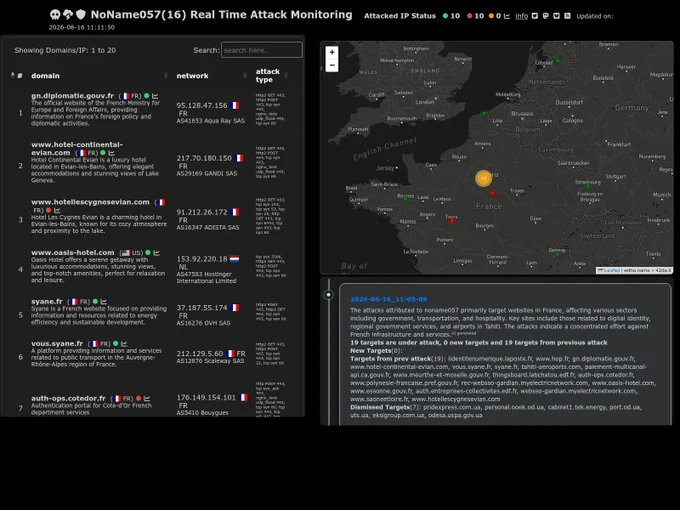Click the green map marker near Rennes
This screenshot has width=680, height=510.
click(x=405, y=199)
